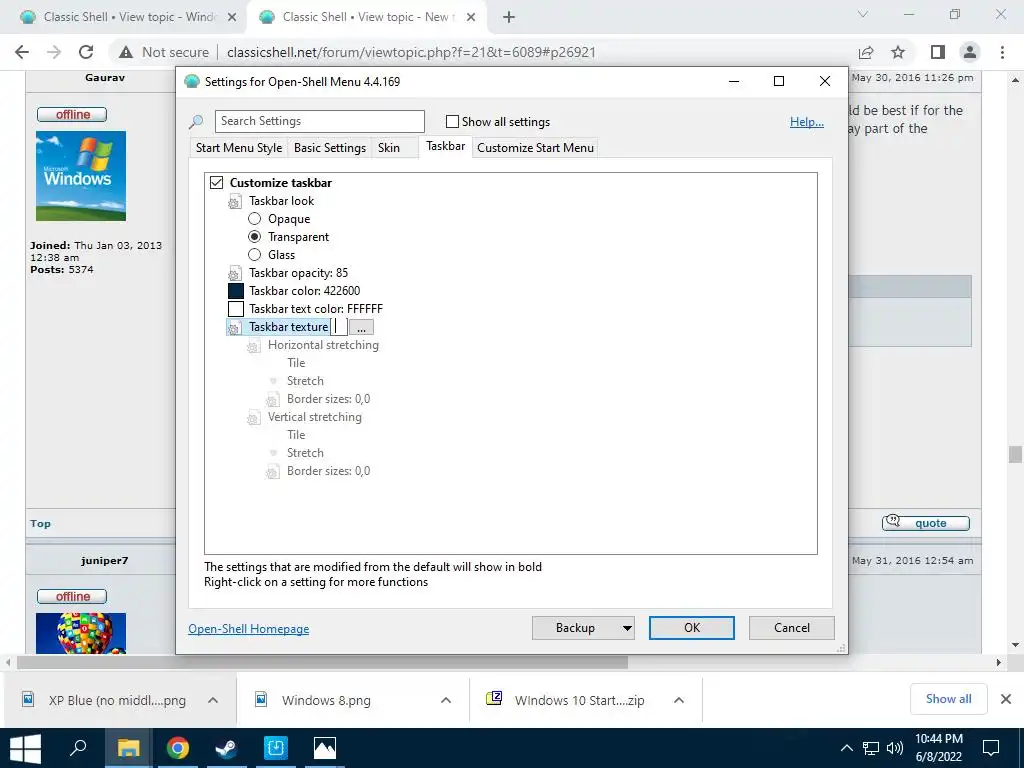The height and width of the screenshot is (768, 1024).
Task: Reload the page in Chrome
Action: click(x=86, y=52)
